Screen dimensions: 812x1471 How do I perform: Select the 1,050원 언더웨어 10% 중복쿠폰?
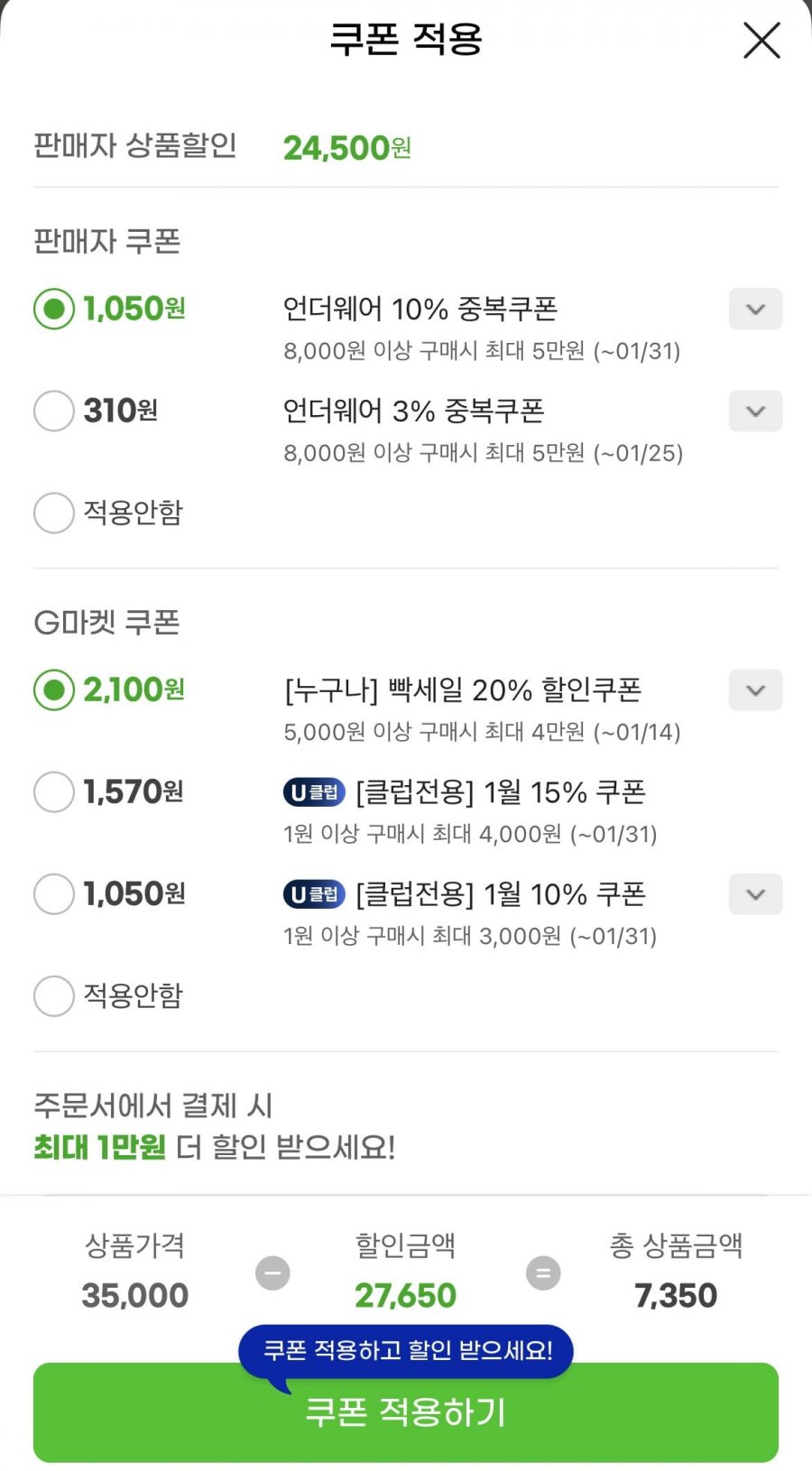tap(54, 310)
